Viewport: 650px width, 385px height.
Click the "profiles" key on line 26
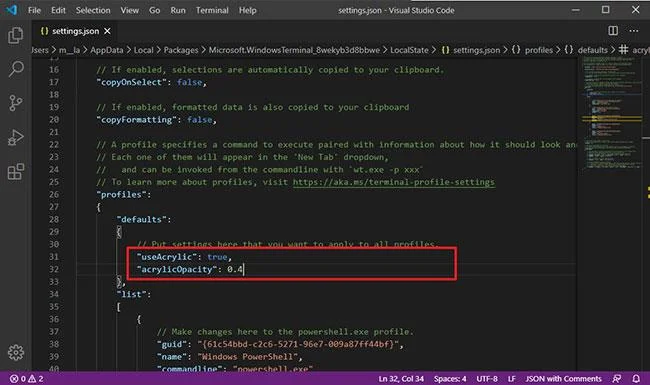121,194
